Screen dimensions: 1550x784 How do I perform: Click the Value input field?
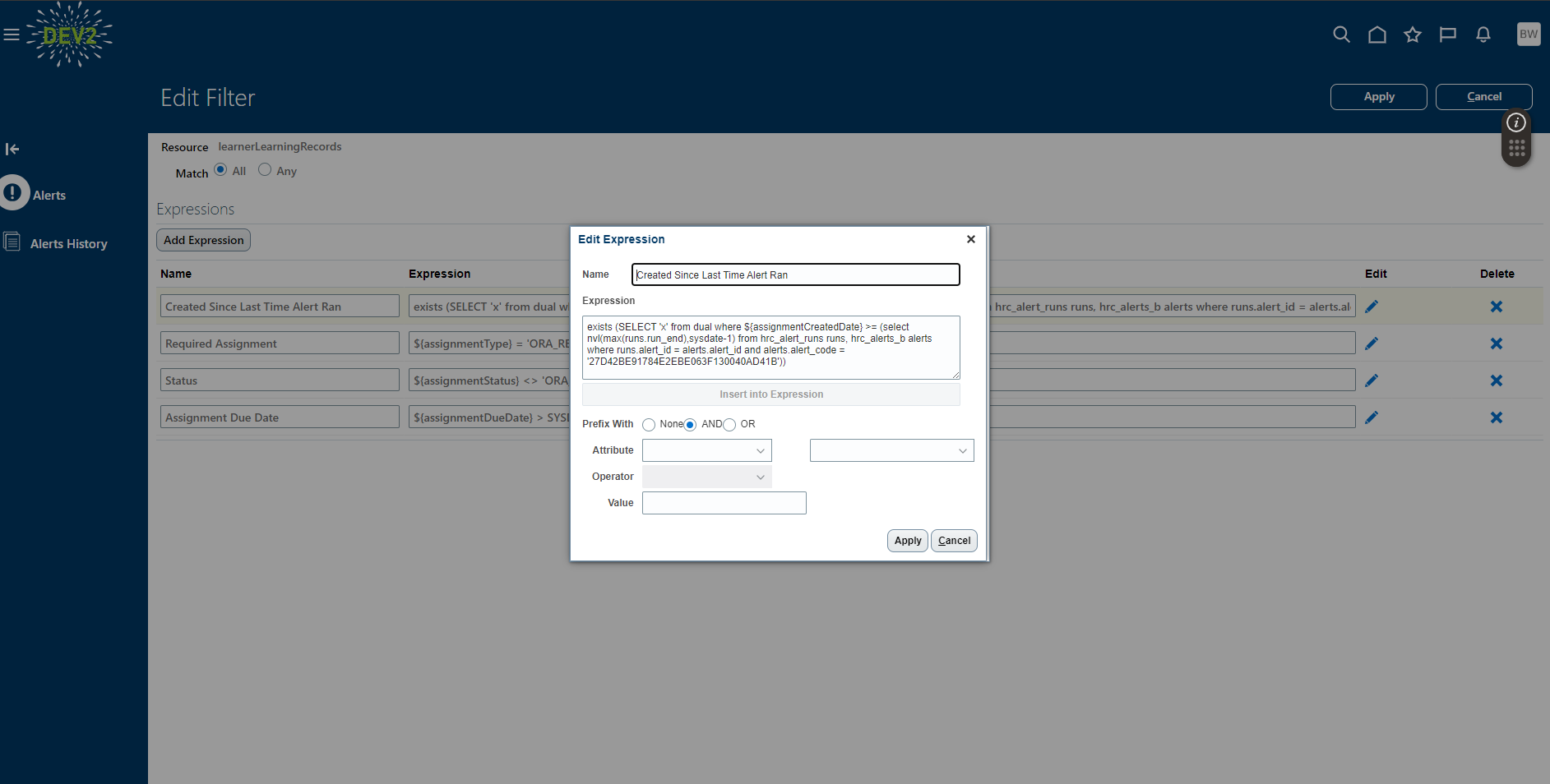click(724, 503)
